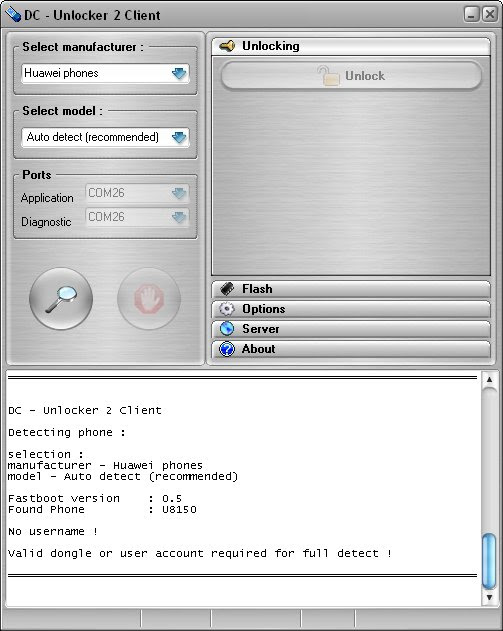Open the Select model dropdown arrow
503x631 pixels.
[179, 137]
